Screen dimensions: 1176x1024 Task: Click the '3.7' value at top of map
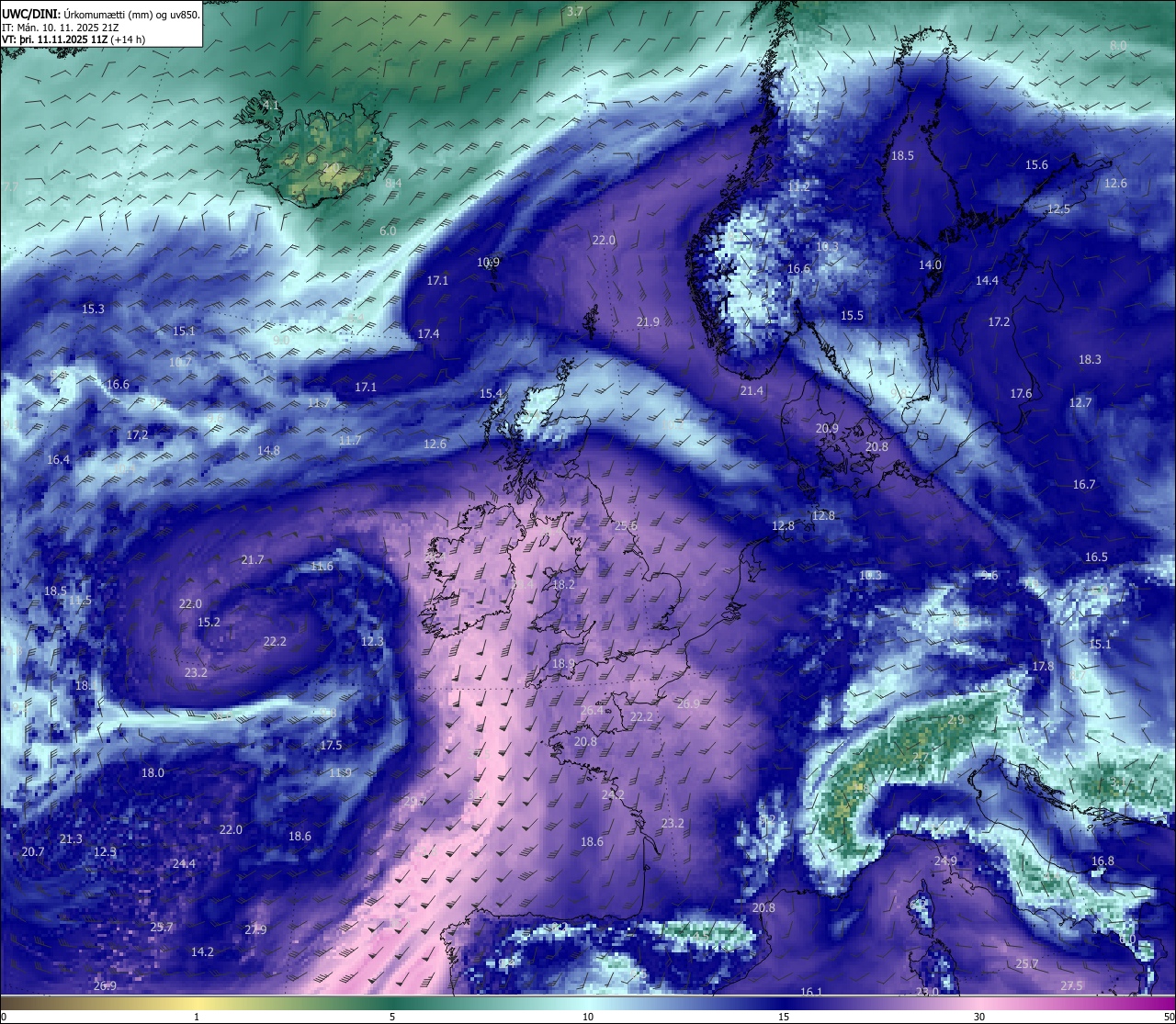tap(574, 11)
